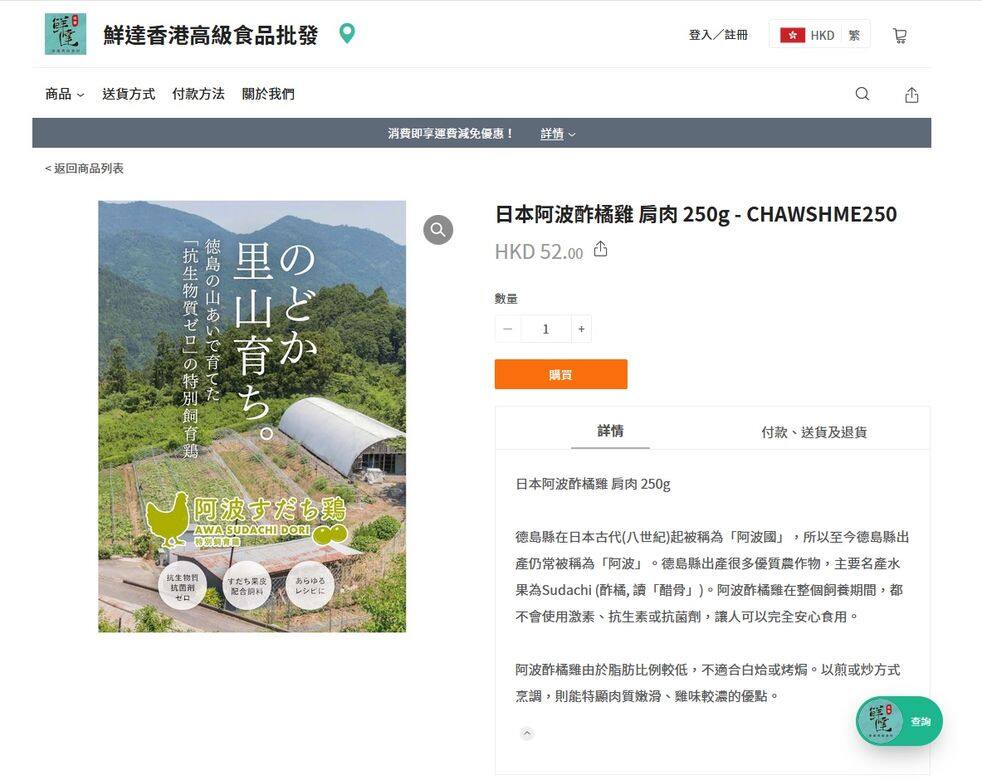
Task: Click the store name 鮮達香港高級食品批發
Action: (x=210, y=34)
